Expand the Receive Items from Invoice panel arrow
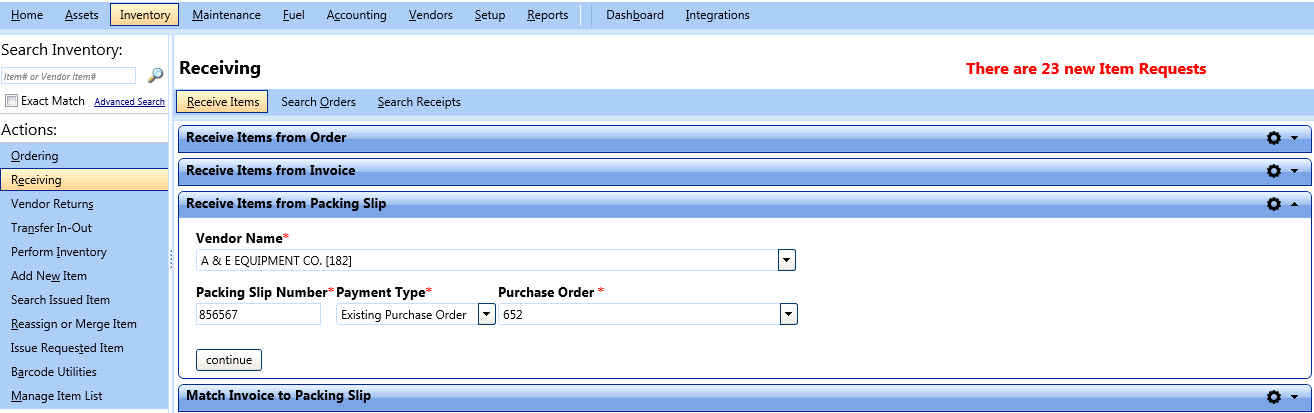 [x=1295, y=171]
